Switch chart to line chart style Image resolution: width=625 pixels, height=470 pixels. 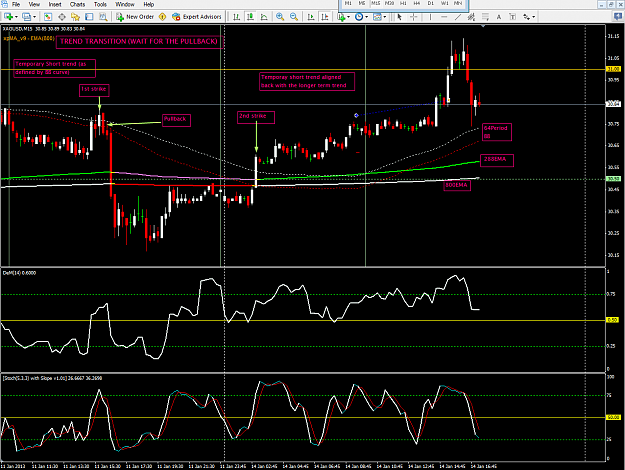(264, 17)
